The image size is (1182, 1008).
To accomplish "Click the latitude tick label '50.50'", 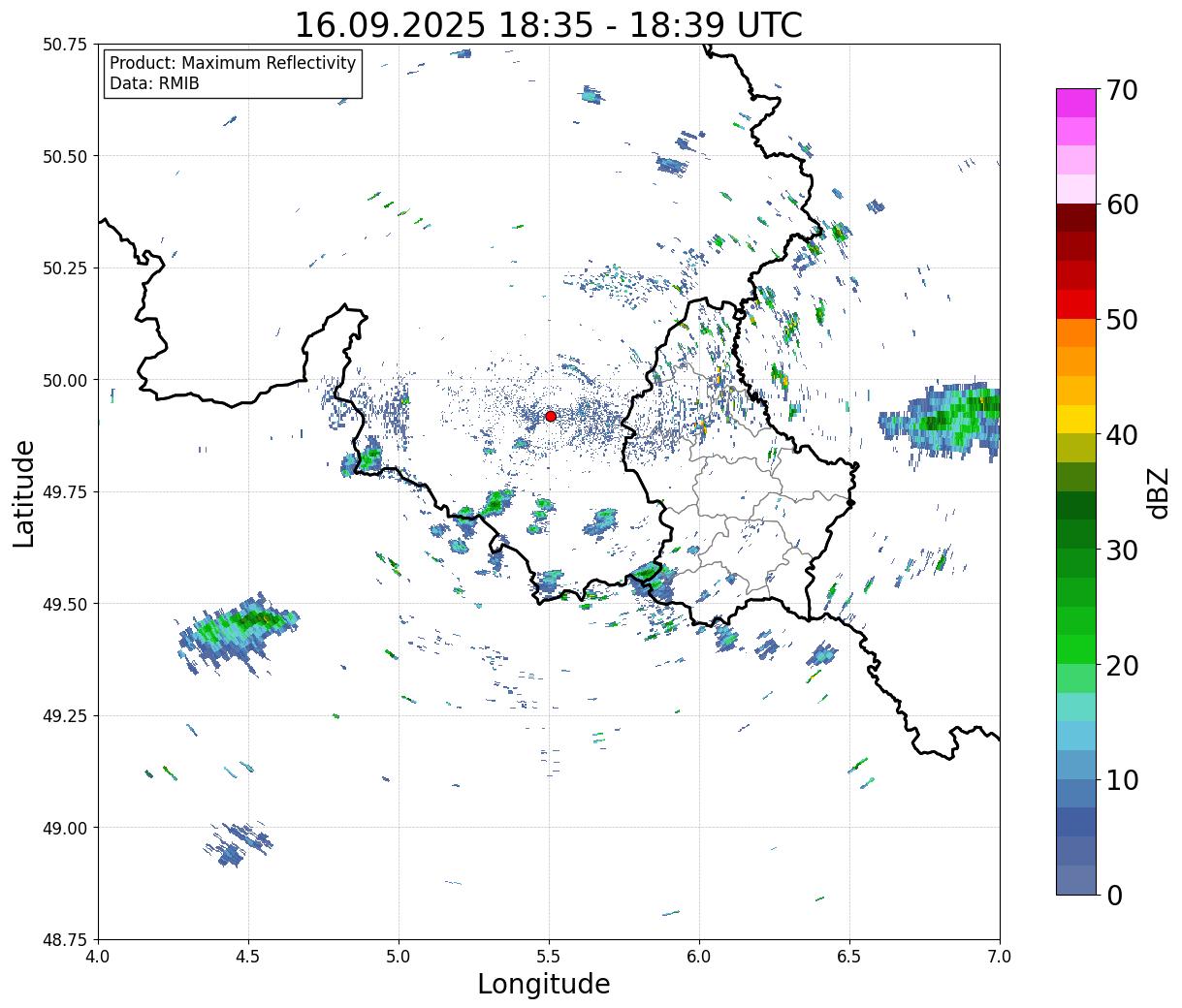I will click(x=65, y=156).
